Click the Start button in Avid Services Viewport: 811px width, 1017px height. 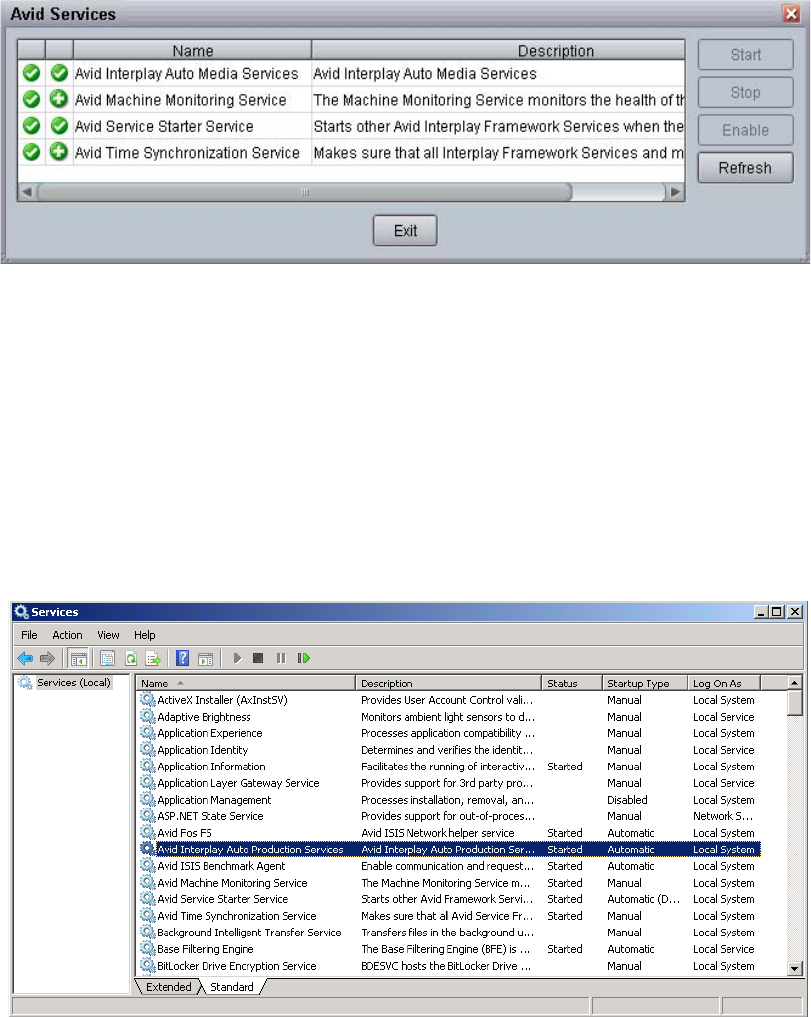745,54
